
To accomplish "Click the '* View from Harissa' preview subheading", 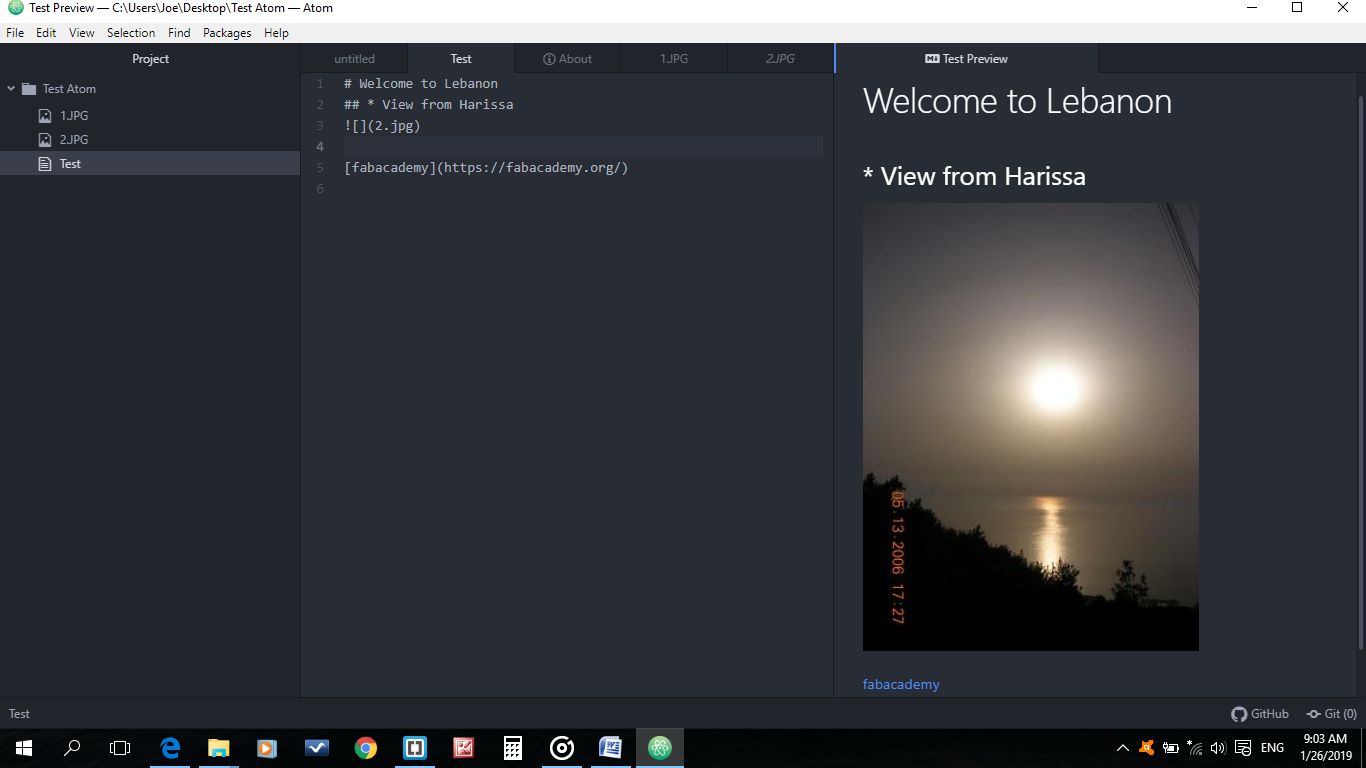I will pos(974,177).
